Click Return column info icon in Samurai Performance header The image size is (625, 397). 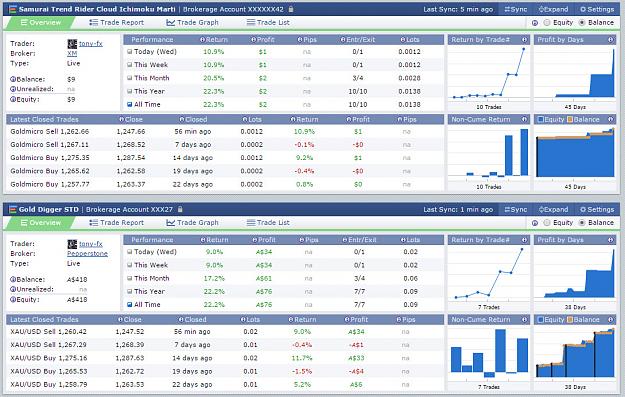tap(202, 39)
